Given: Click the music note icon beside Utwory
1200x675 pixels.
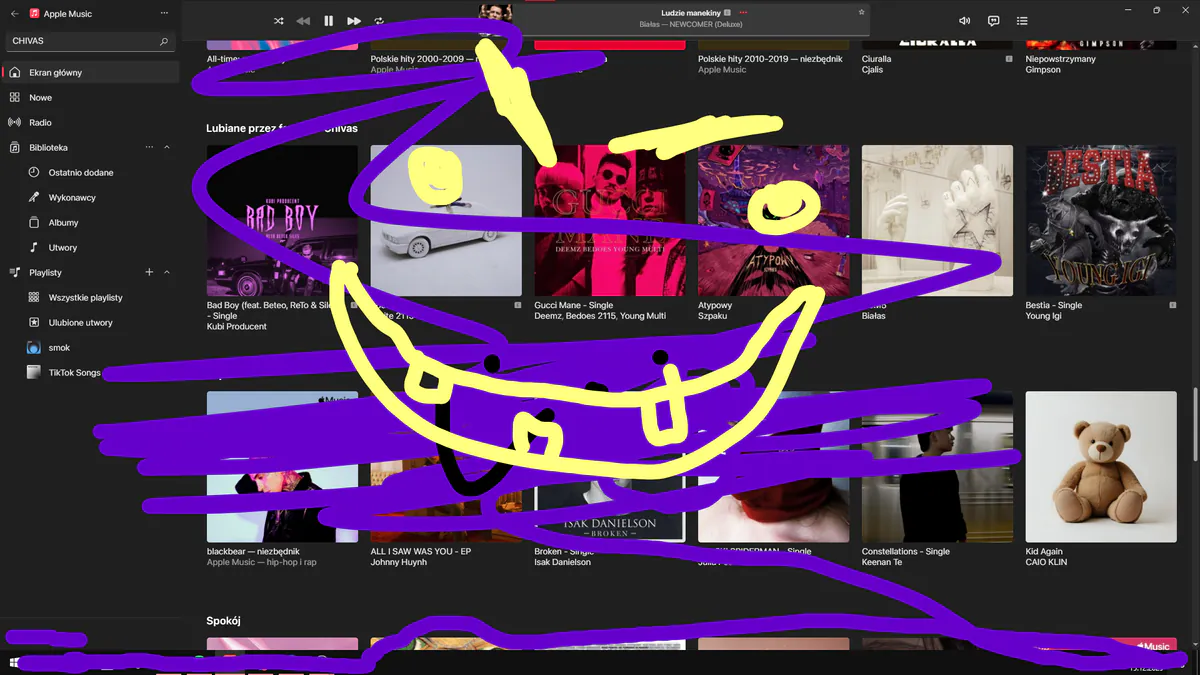Looking at the screenshot, I should (34, 247).
